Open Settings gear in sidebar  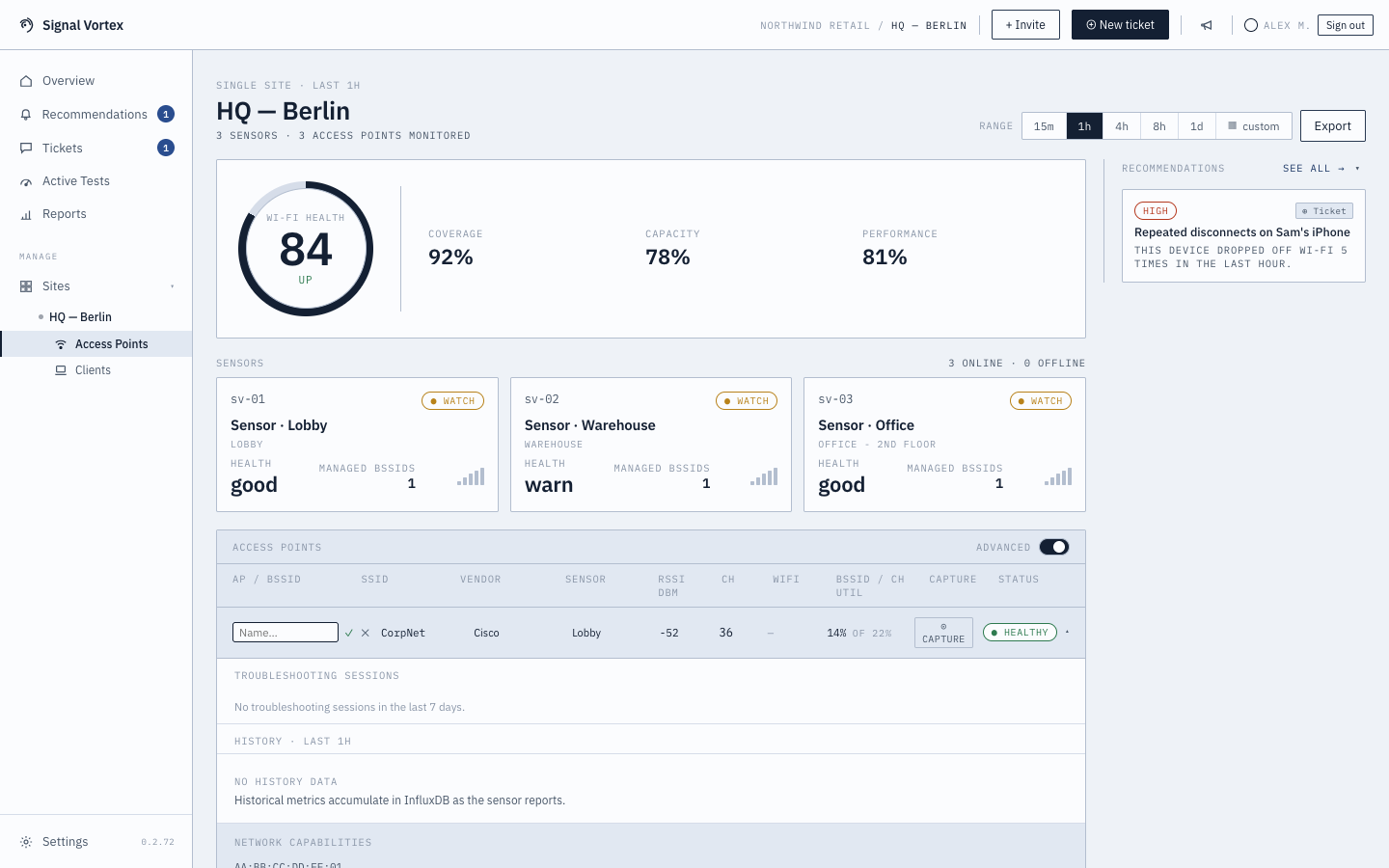(x=26, y=842)
